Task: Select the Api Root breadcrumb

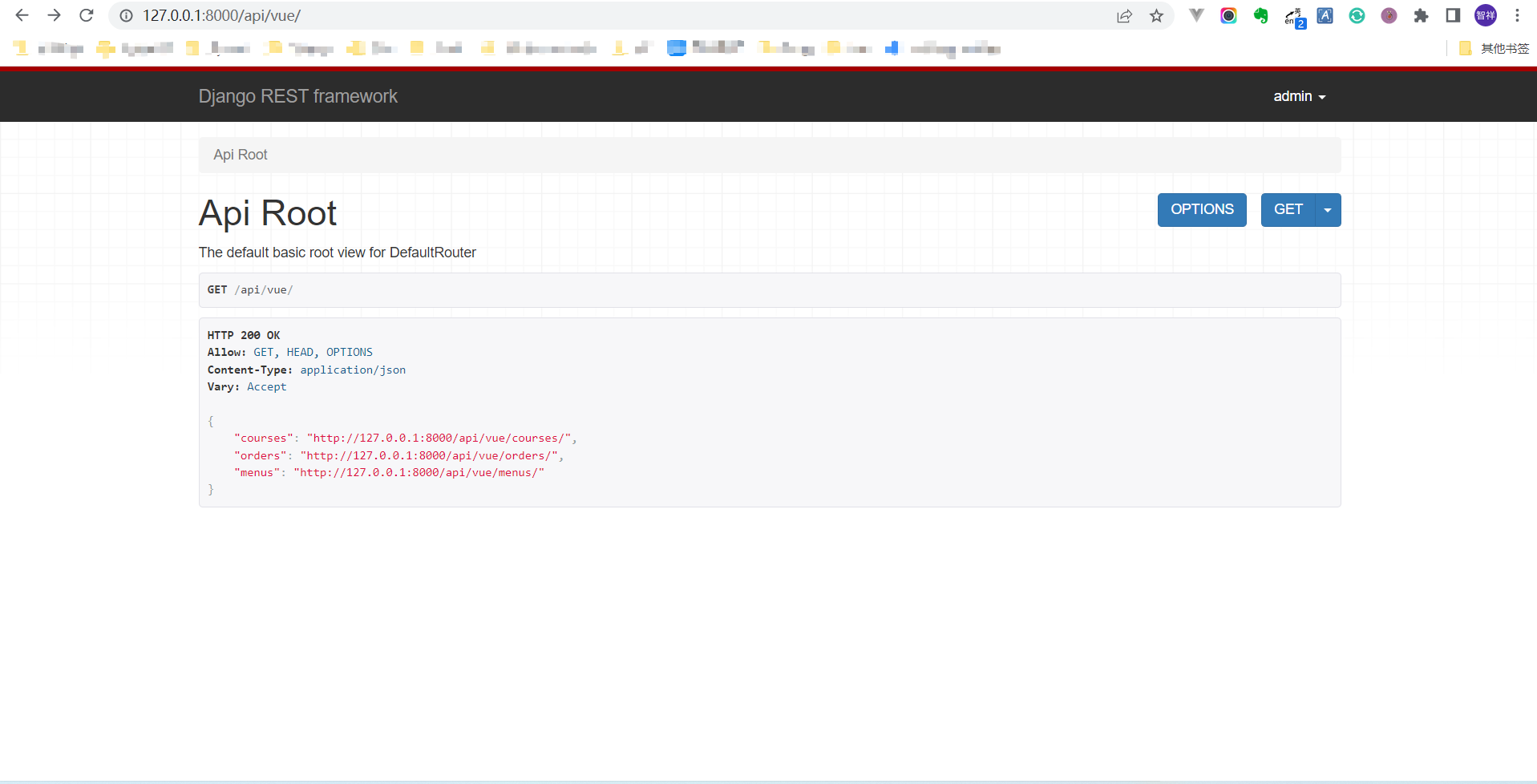Action: coord(241,155)
